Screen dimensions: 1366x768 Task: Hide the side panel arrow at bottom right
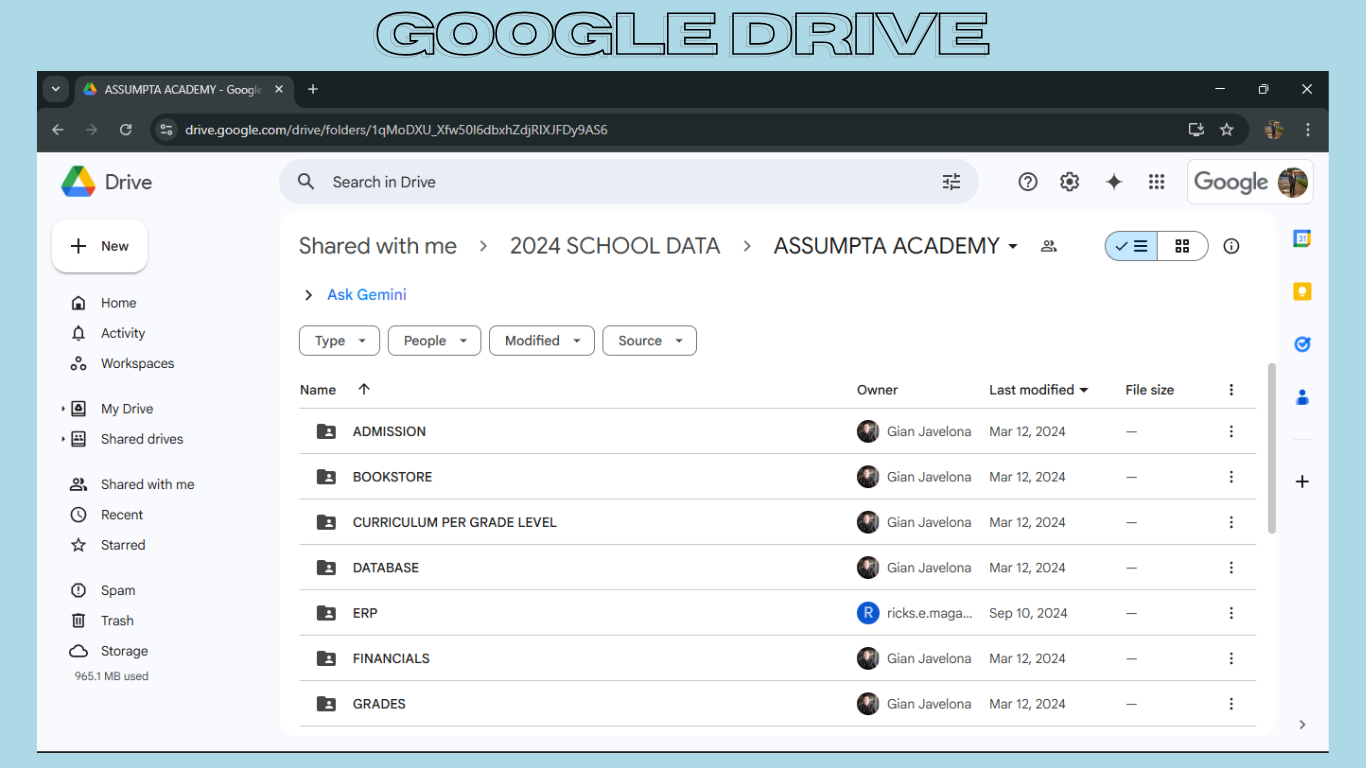coord(1302,725)
